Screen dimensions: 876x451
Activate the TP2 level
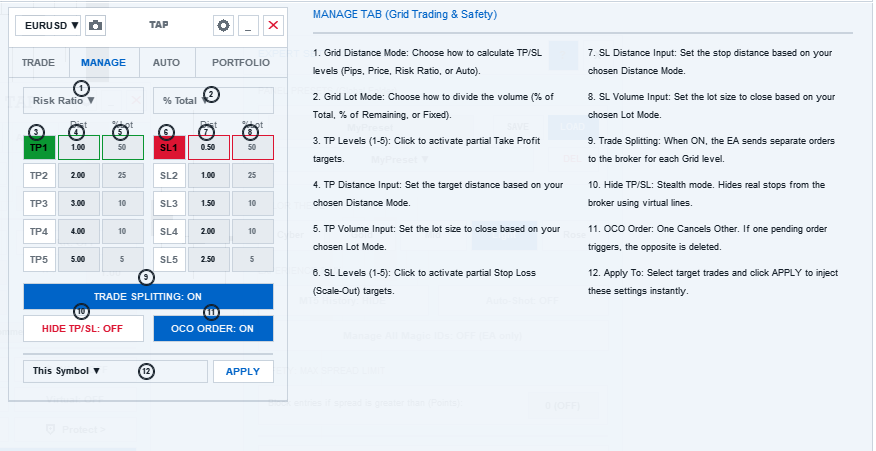pos(39,175)
